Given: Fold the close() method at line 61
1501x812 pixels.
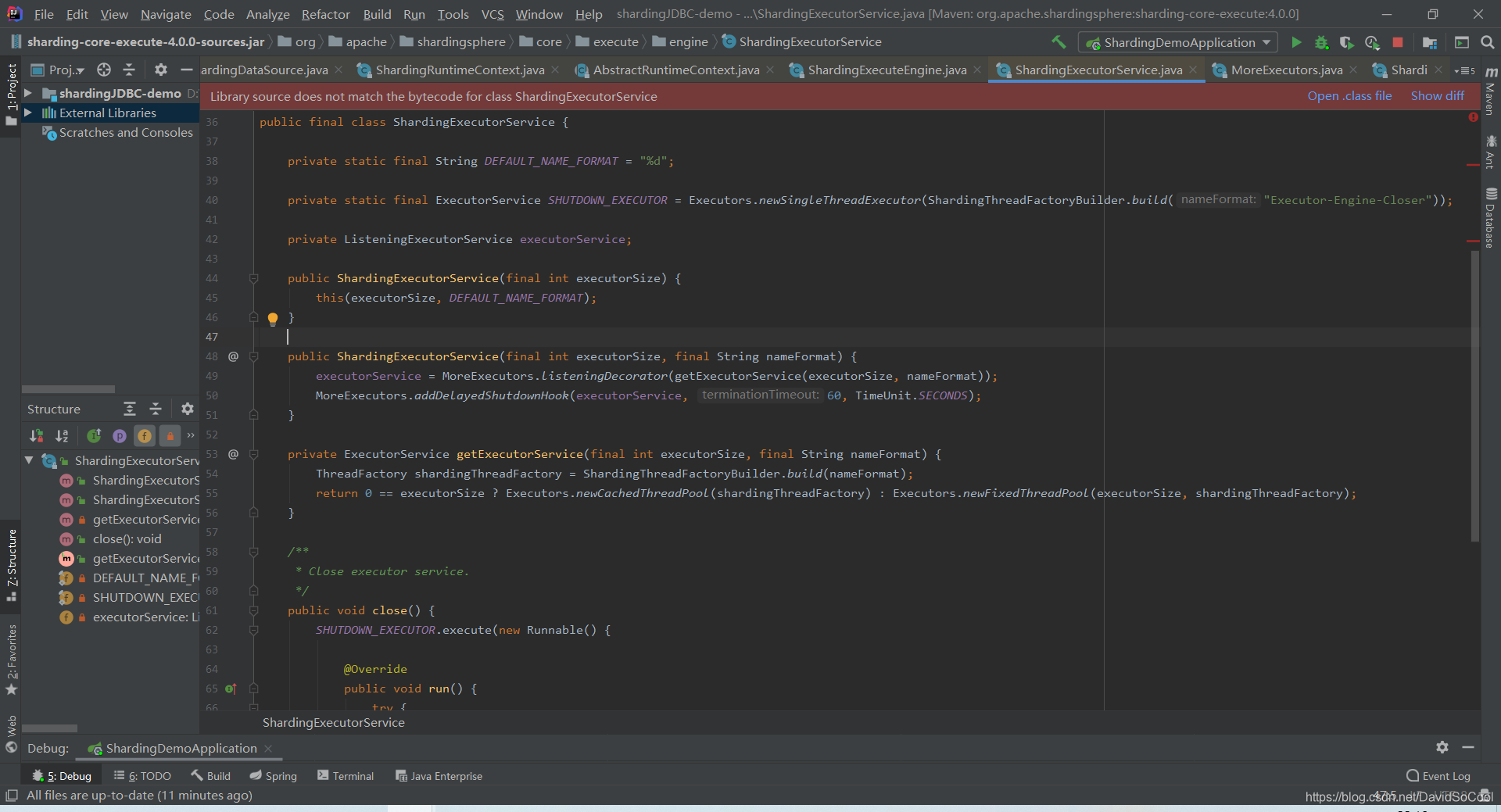Looking at the screenshot, I should click(253, 610).
